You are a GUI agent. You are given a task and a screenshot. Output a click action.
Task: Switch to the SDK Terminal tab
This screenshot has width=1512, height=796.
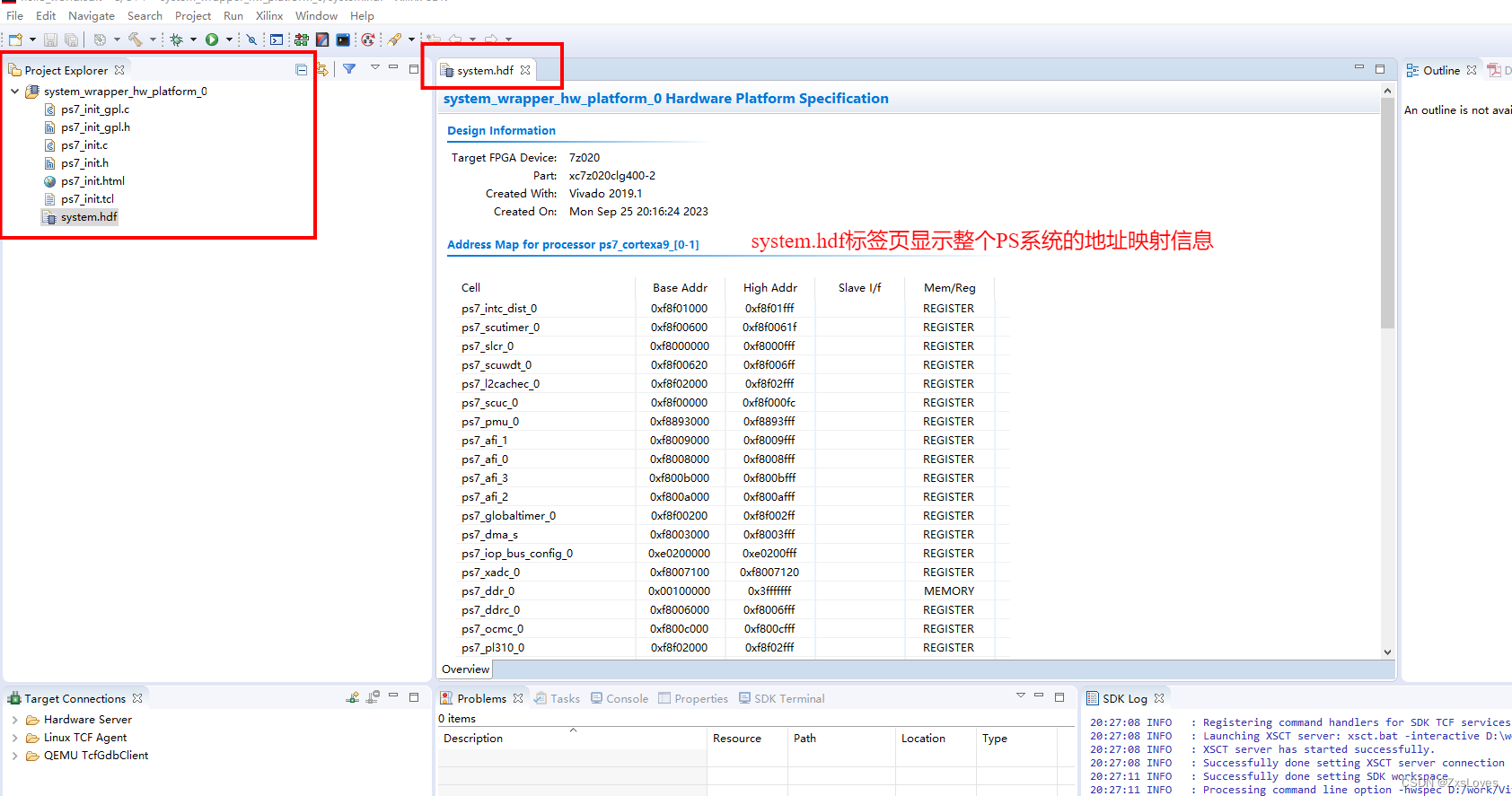point(781,699)
